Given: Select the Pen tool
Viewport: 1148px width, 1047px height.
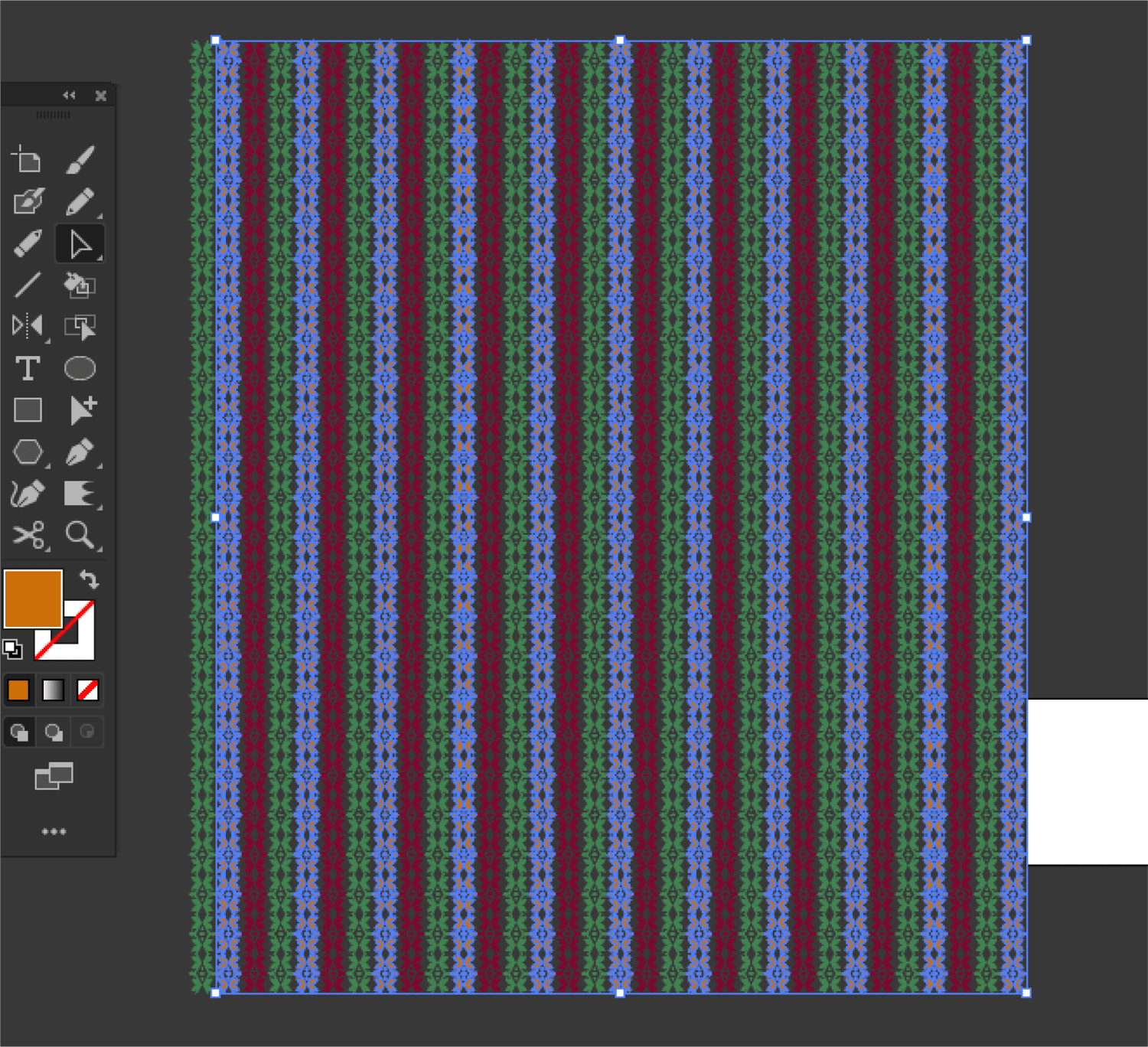Looking at the screenshot, I should coord(80,452).
